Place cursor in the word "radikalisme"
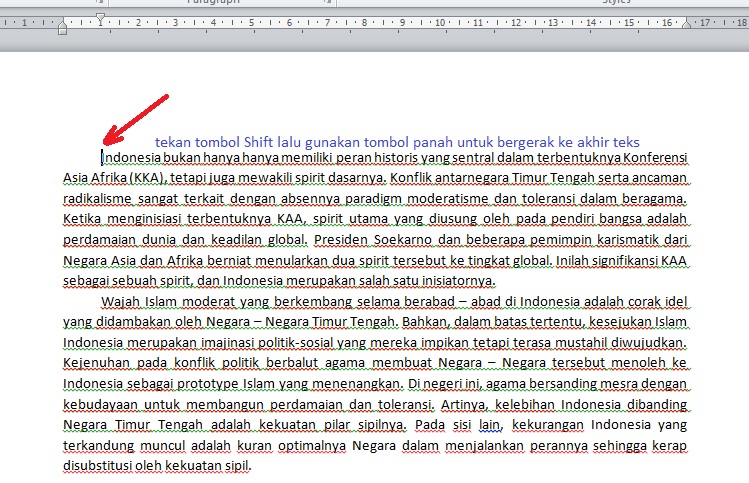The height and width of the screenshot is (483, 749). (97, 198)
